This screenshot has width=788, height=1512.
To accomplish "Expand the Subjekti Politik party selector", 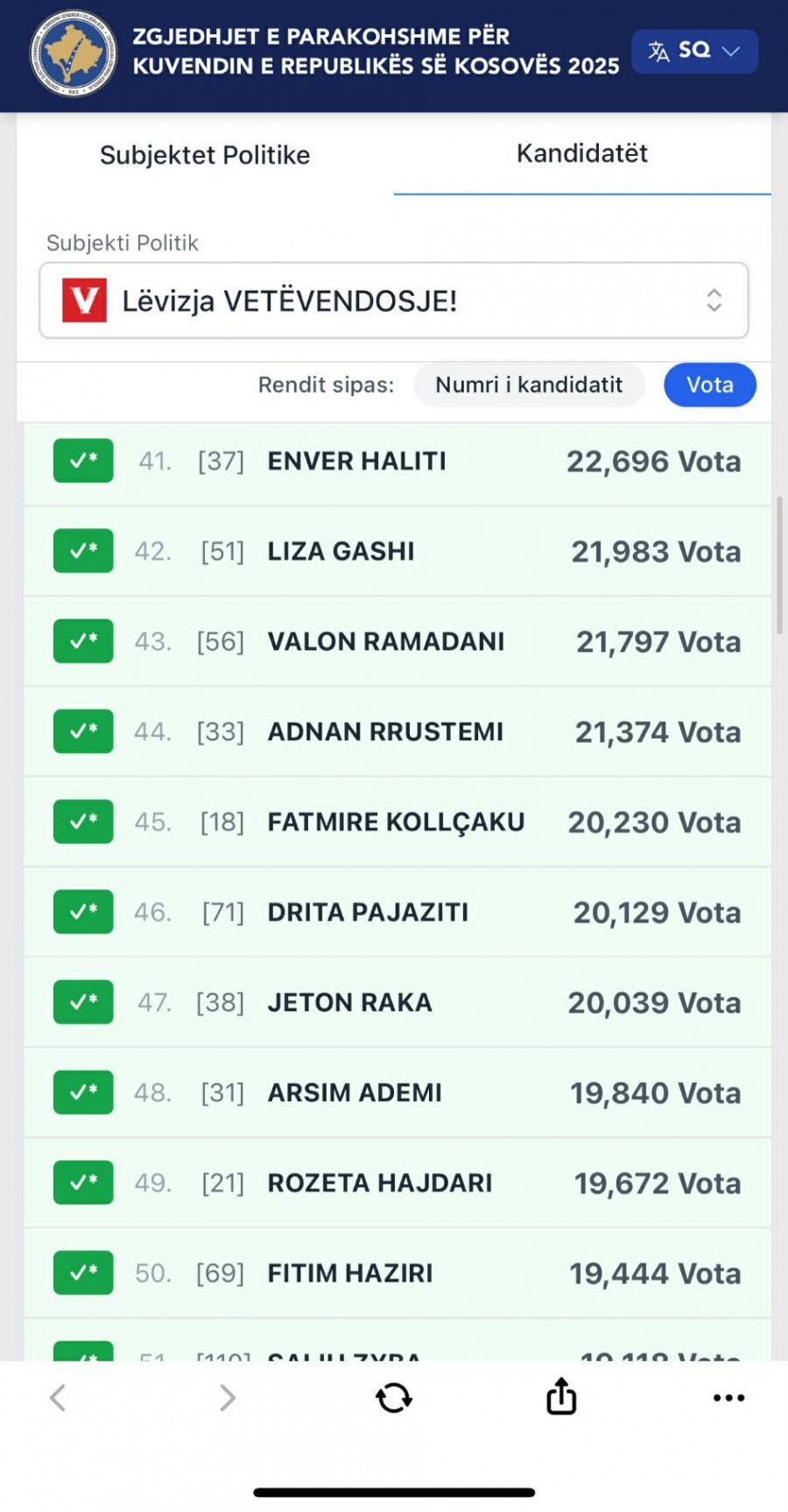I will 394,300.
